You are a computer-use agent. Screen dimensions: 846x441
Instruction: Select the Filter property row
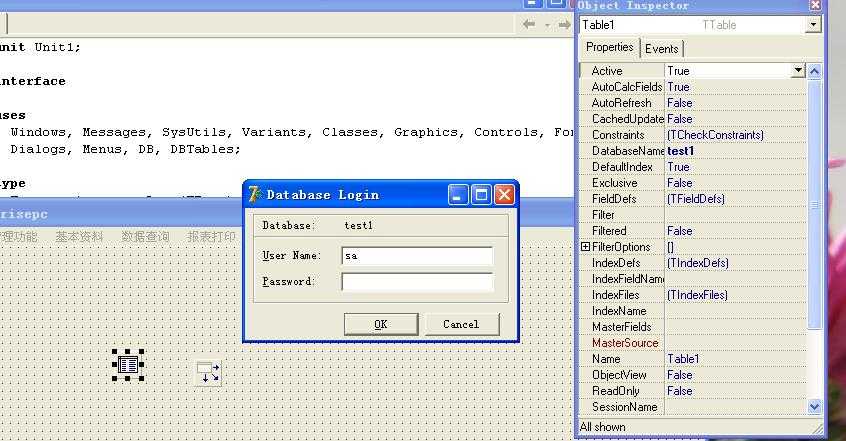pos(693,215)
